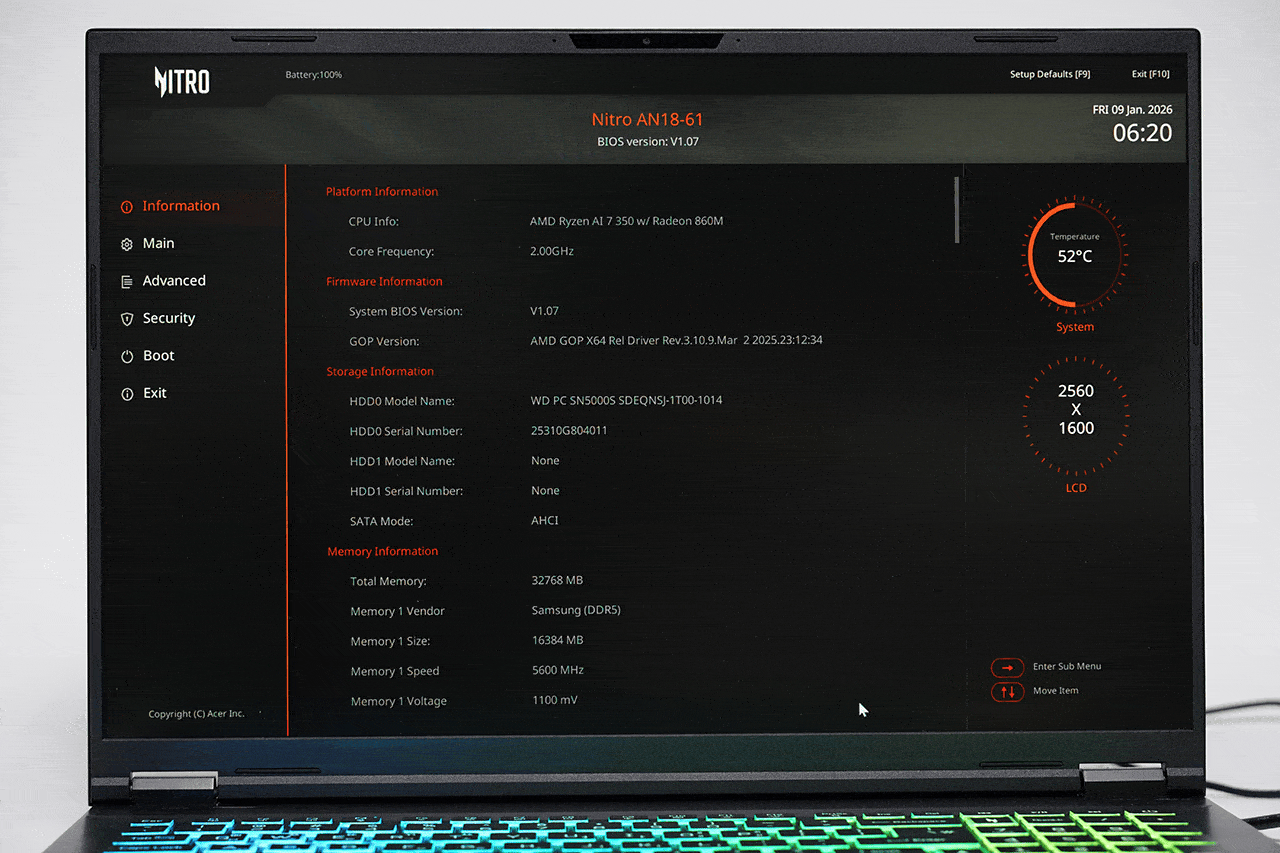This screenshot has width=1280, height=853.
Task: Switch to the Advanced section
Action: 174,281
